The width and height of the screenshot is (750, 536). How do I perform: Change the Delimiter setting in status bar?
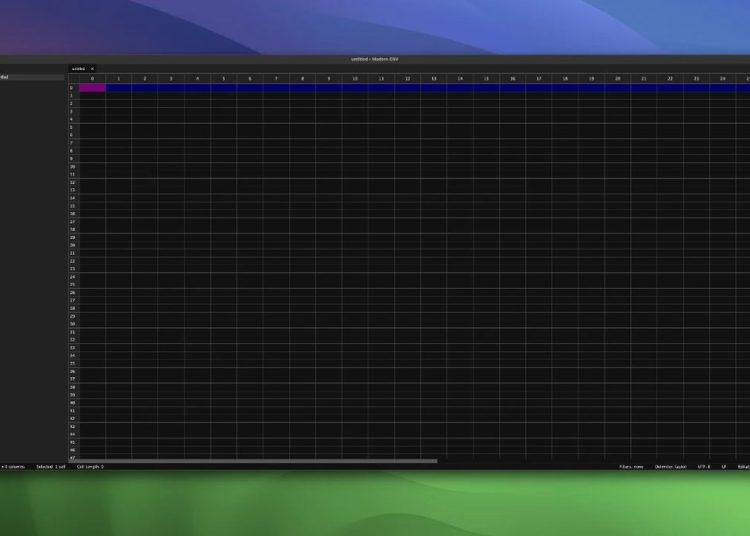tap(670, 466)
